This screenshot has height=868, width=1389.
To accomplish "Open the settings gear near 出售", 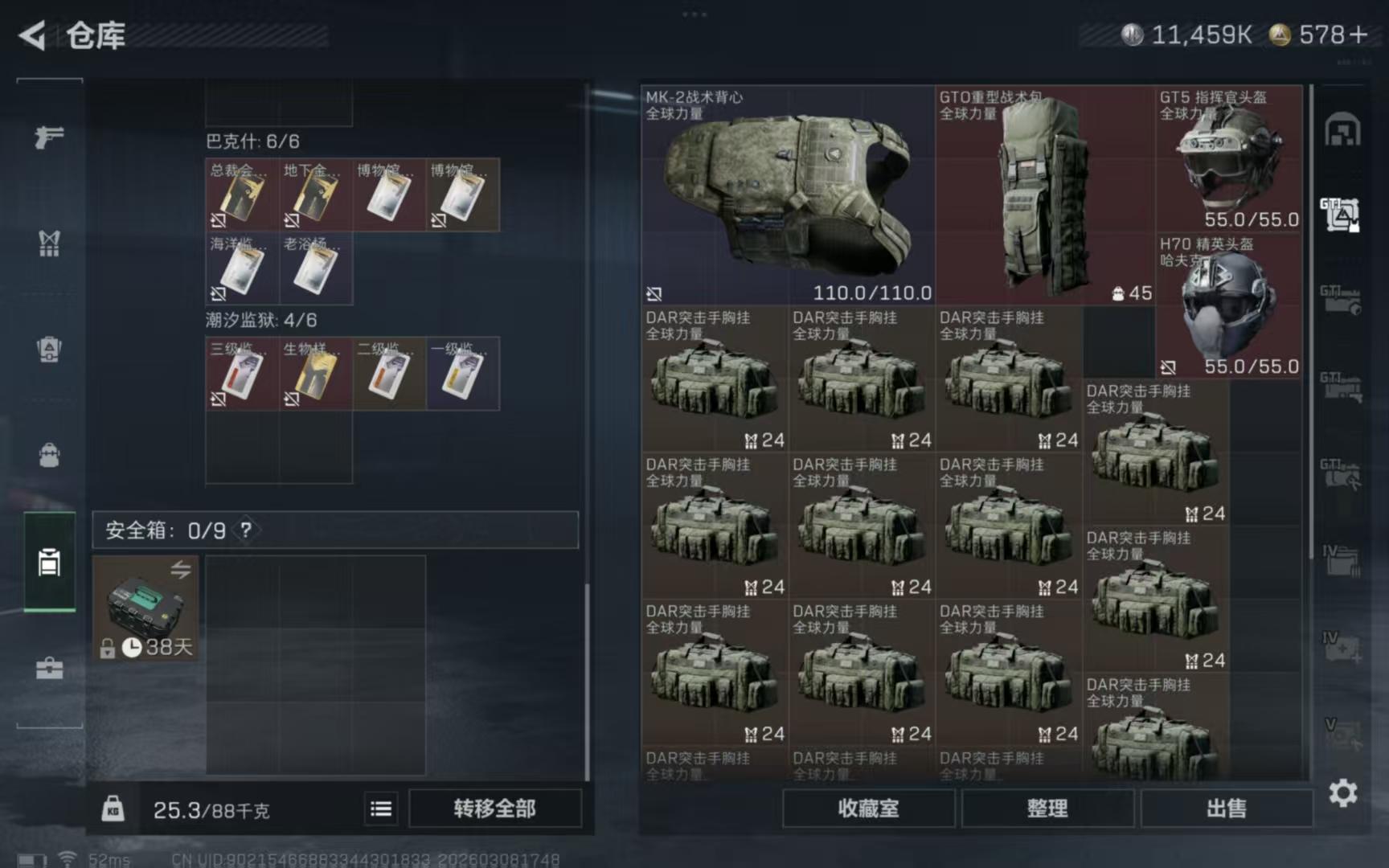I will (x=1342, y=793).
